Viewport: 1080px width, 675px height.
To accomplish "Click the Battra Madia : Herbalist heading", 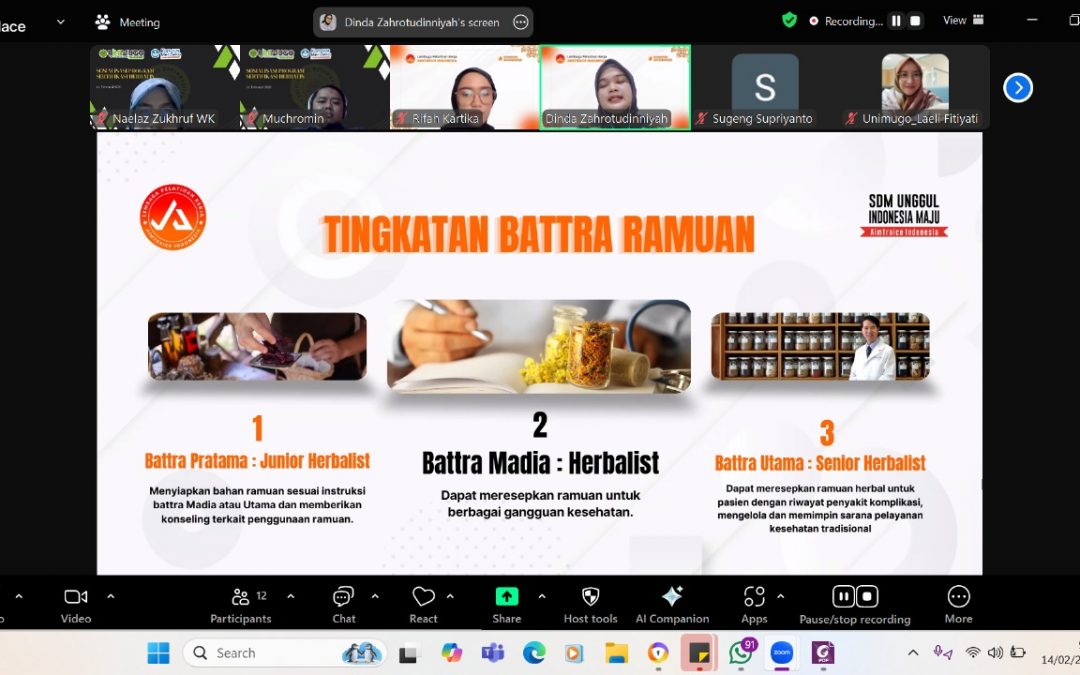I will click(541, 463).
